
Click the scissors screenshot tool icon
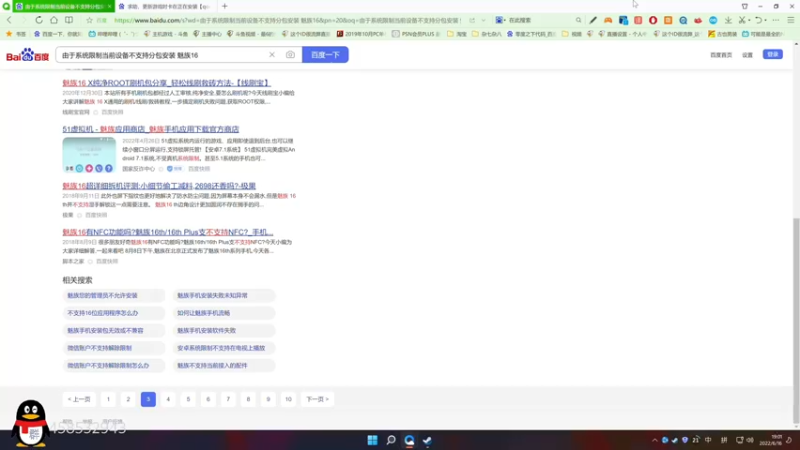pyautogui.click(x=742, y=20)
